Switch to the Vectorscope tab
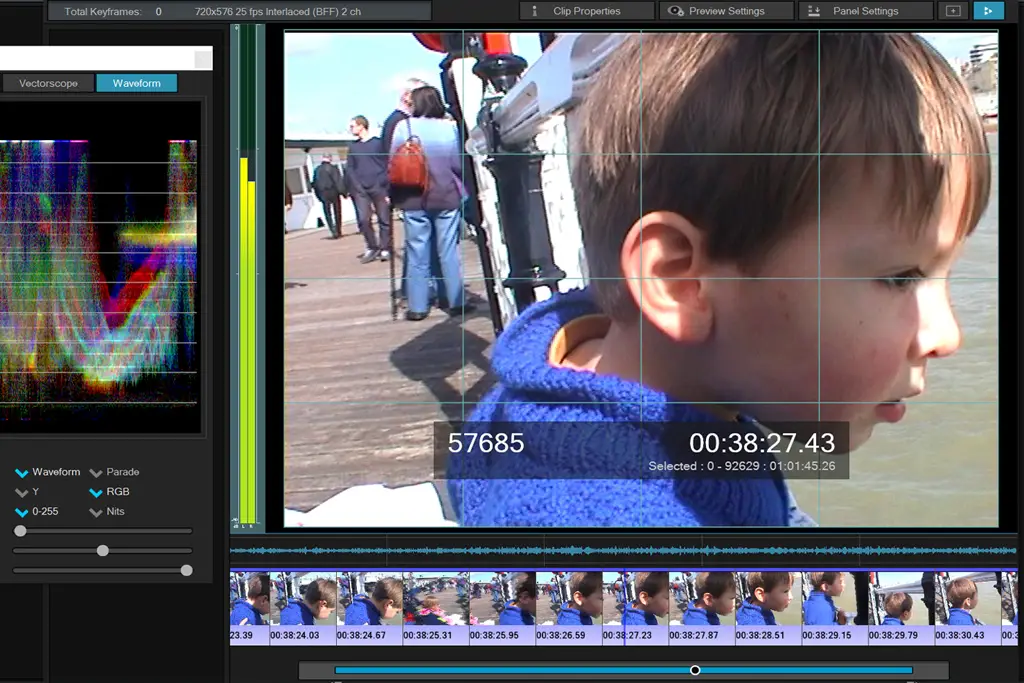Image resolution: width=1024 pixels, height=683 pixels. click(48, 84)
